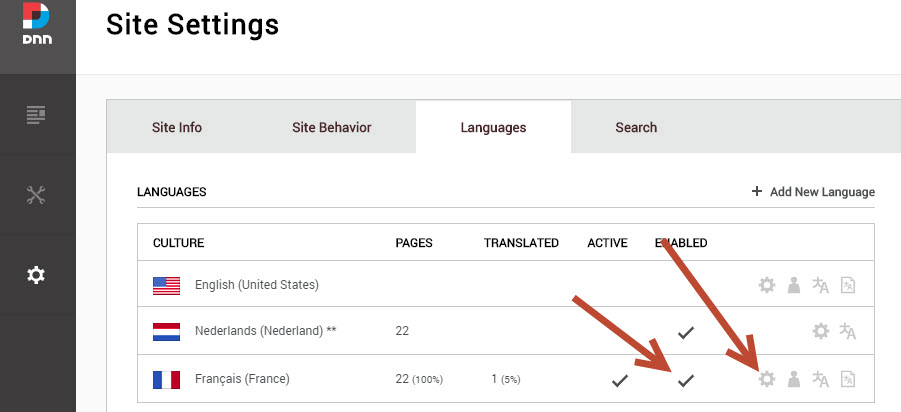The height and width of the screenshot is (412, 901).
Task: Open the Manage tools sidebar menu
Action: tap(36, 195)
